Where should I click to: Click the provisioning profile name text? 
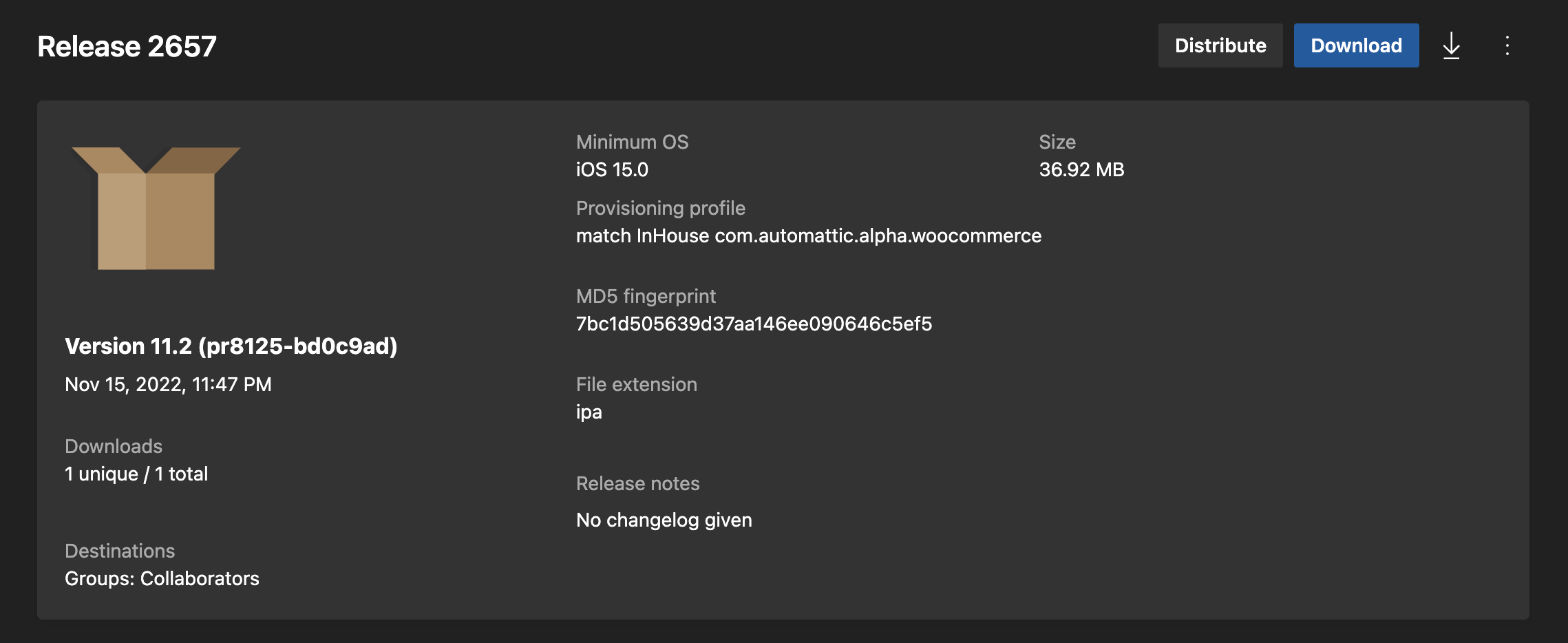coord(808,235)
